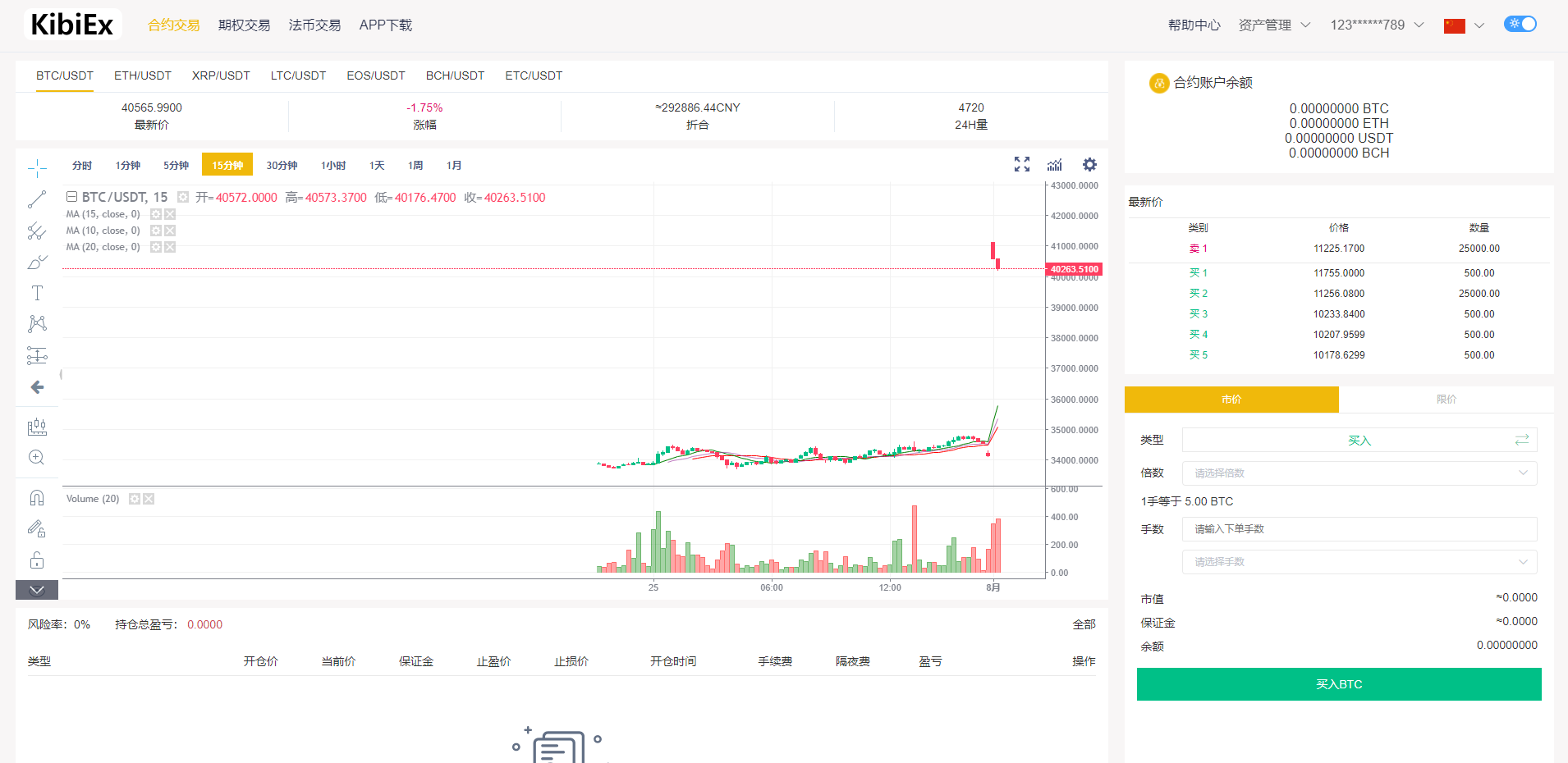Select the brush drawing tool
1568x763 pixels.
pyautogui.click(x=36, y=263)
